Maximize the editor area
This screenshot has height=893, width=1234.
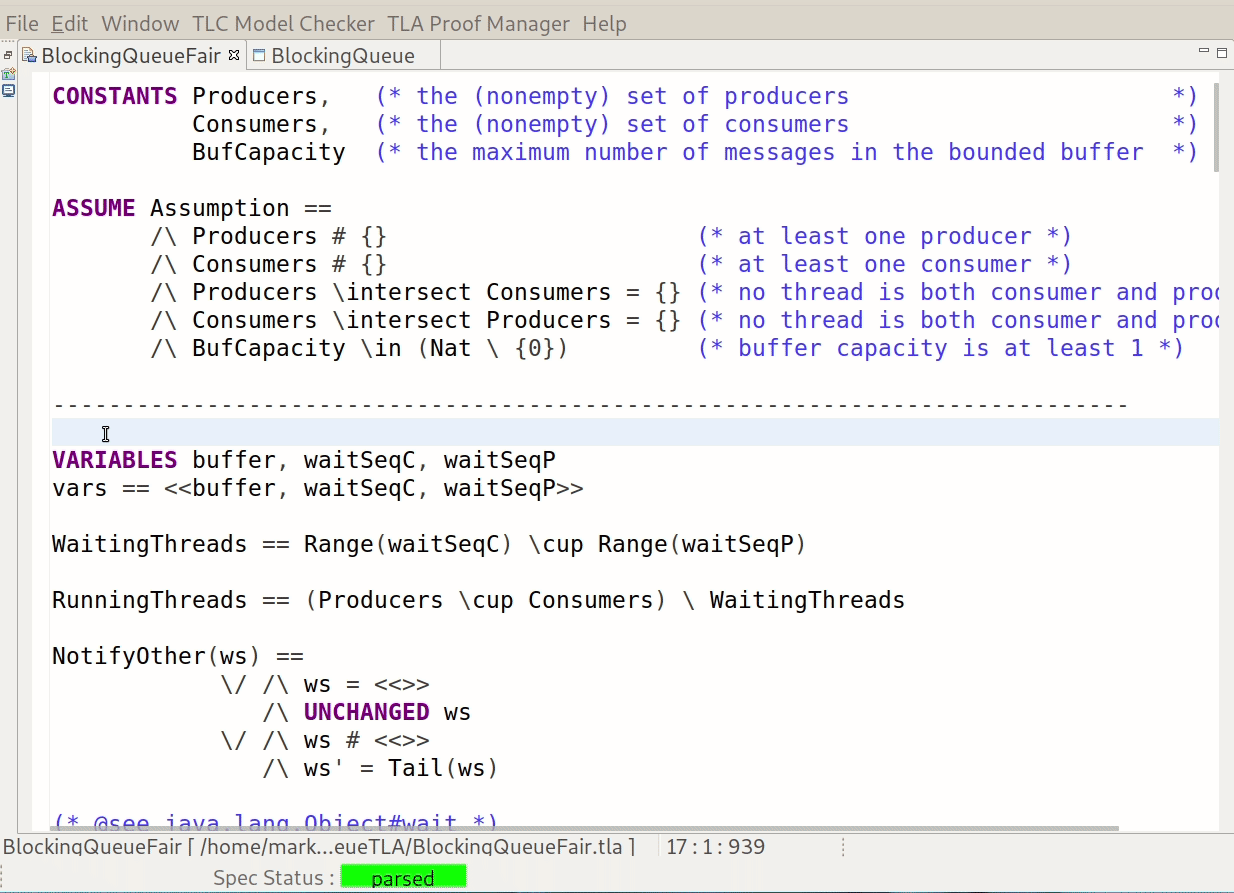pyautogui.click(x=1221, y=52)
